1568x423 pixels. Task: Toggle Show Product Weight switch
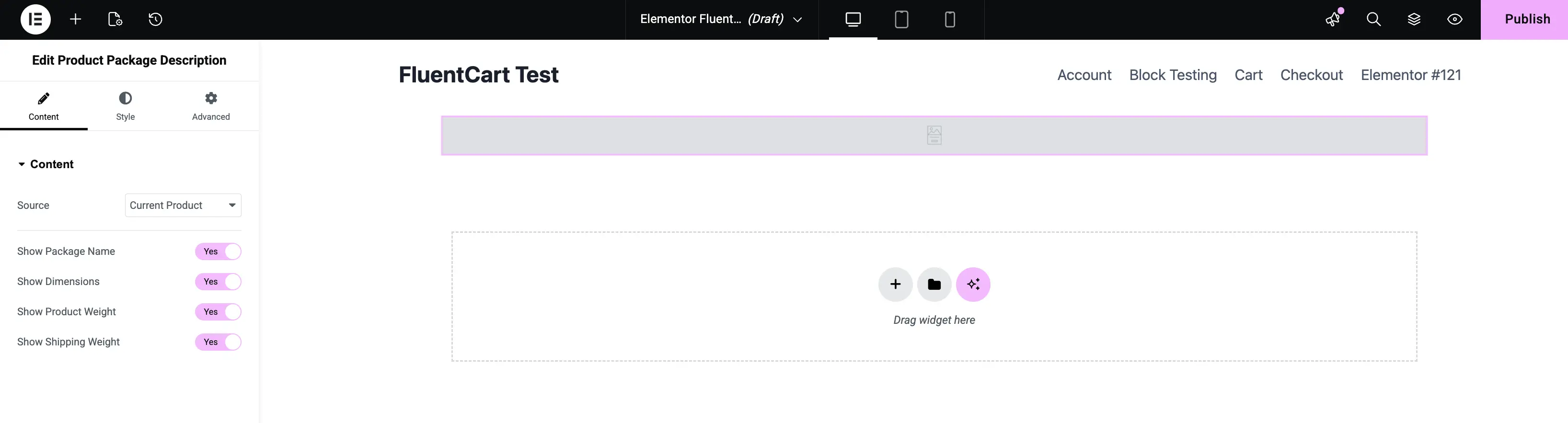click(218, 311)
